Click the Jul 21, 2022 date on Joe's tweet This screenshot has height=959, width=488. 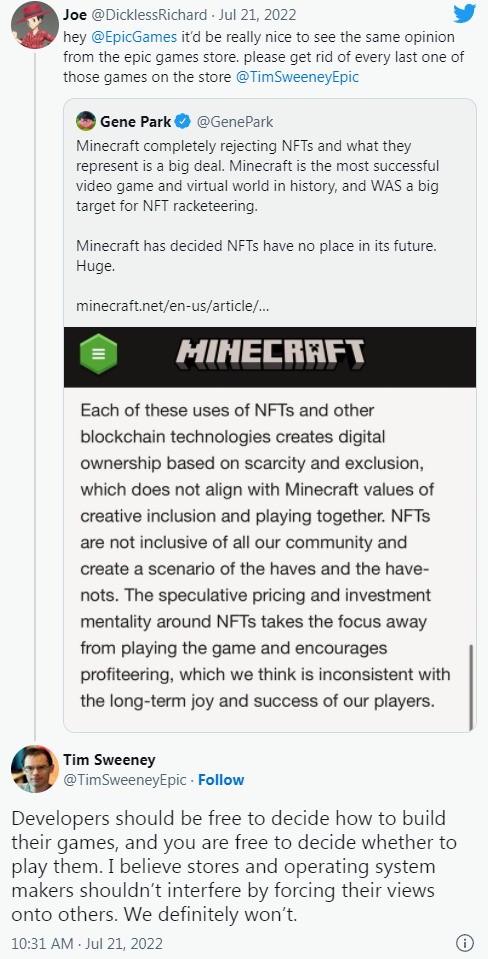click(x=252, y=15)
